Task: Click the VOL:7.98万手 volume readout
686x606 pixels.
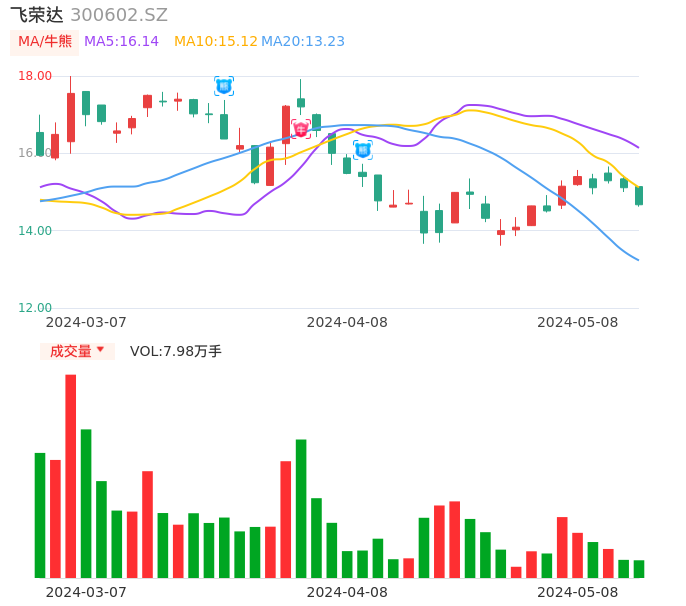Action: (176, 351)
